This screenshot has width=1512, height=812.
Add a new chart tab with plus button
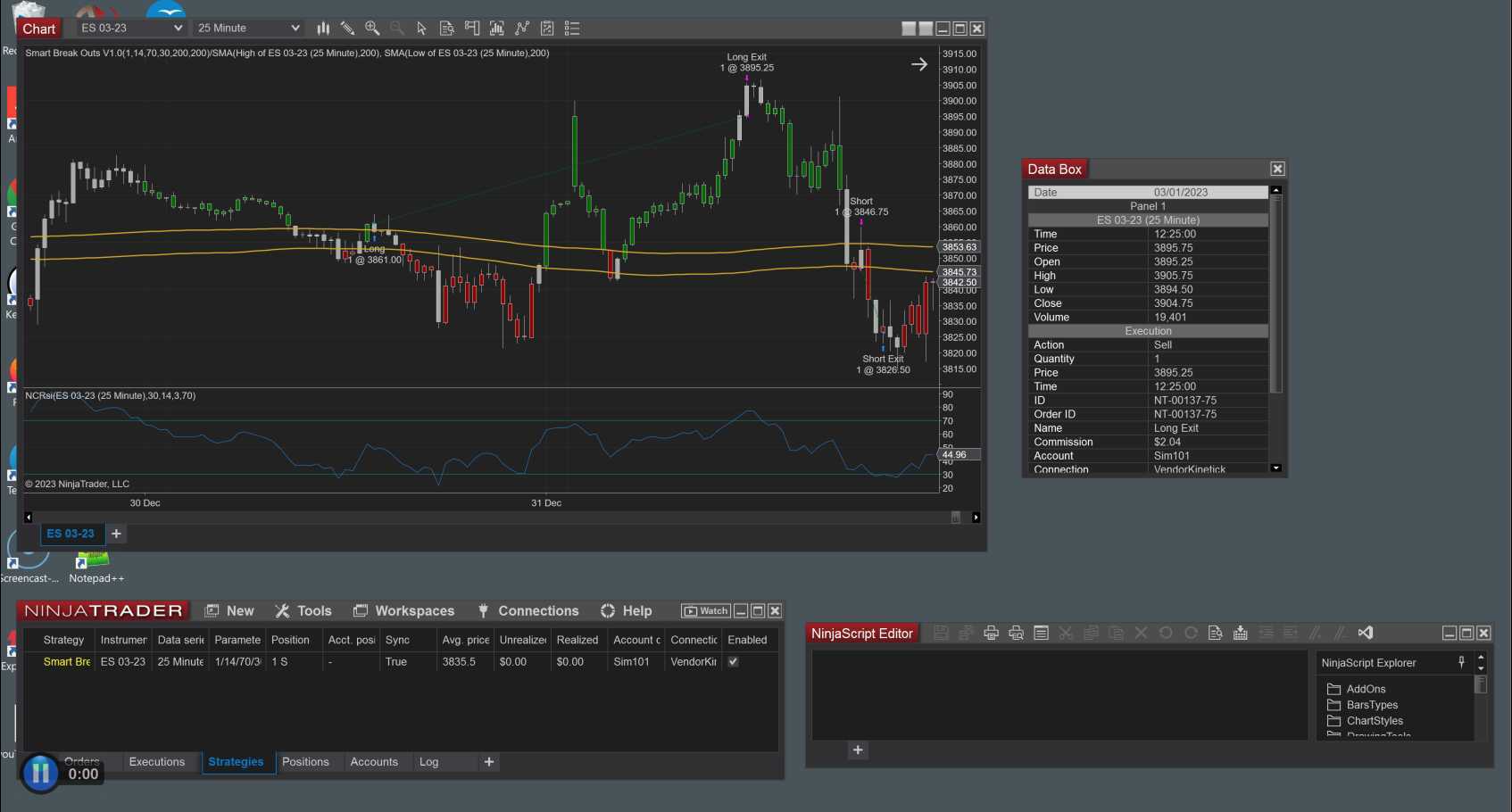click(116, 534)
